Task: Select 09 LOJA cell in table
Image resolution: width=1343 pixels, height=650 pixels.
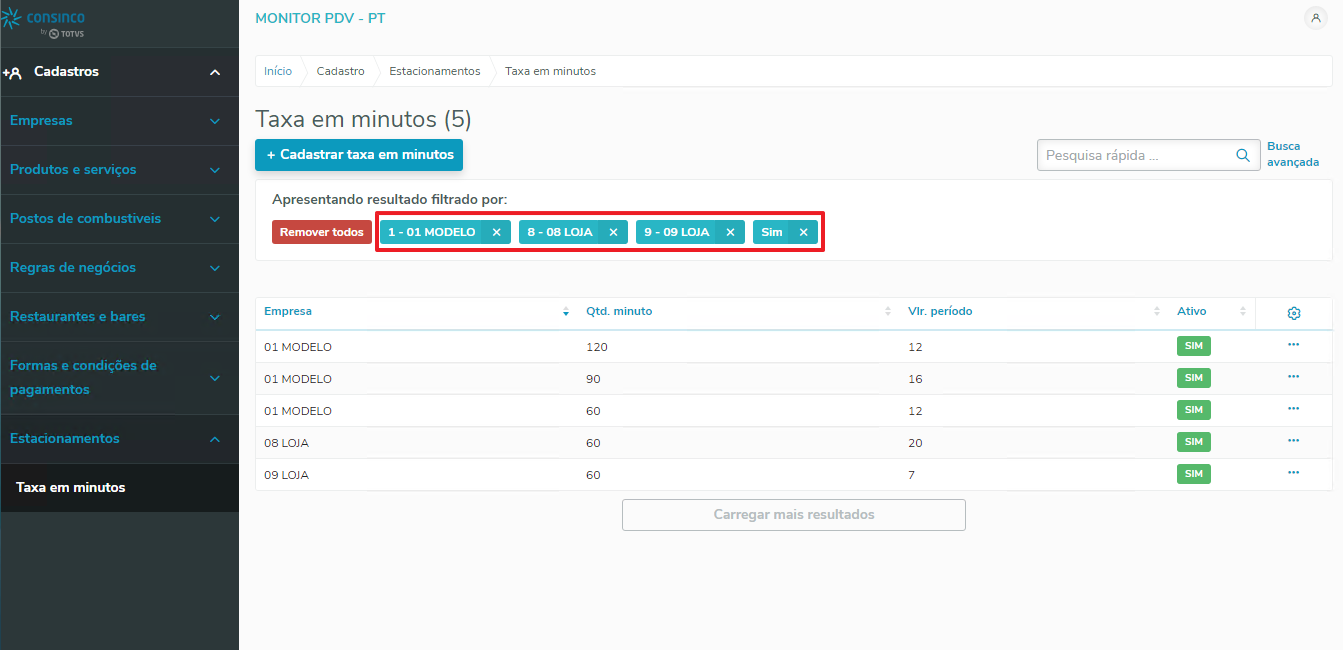Action: tap(286, 475)
